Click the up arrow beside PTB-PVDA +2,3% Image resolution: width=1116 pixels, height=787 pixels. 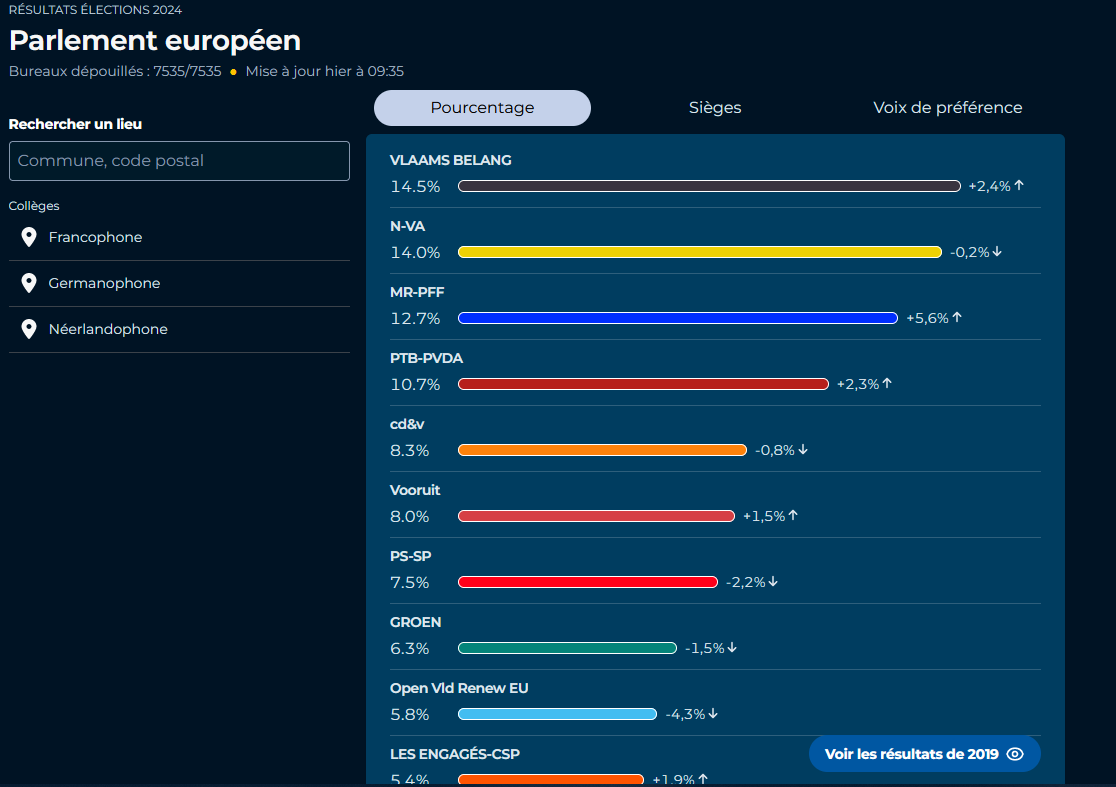click(888, 384)
